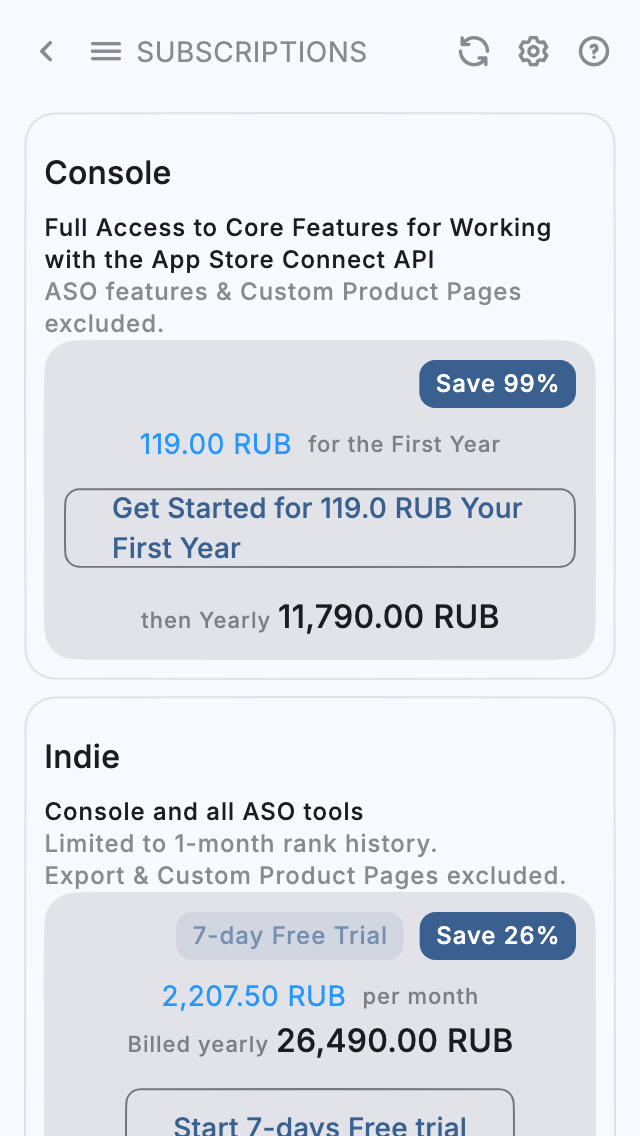The height and width of the screenshot is (1136, 640).
Task: Tap the 2,207.50 RUB monthly price
Action: tap(254, 996)
